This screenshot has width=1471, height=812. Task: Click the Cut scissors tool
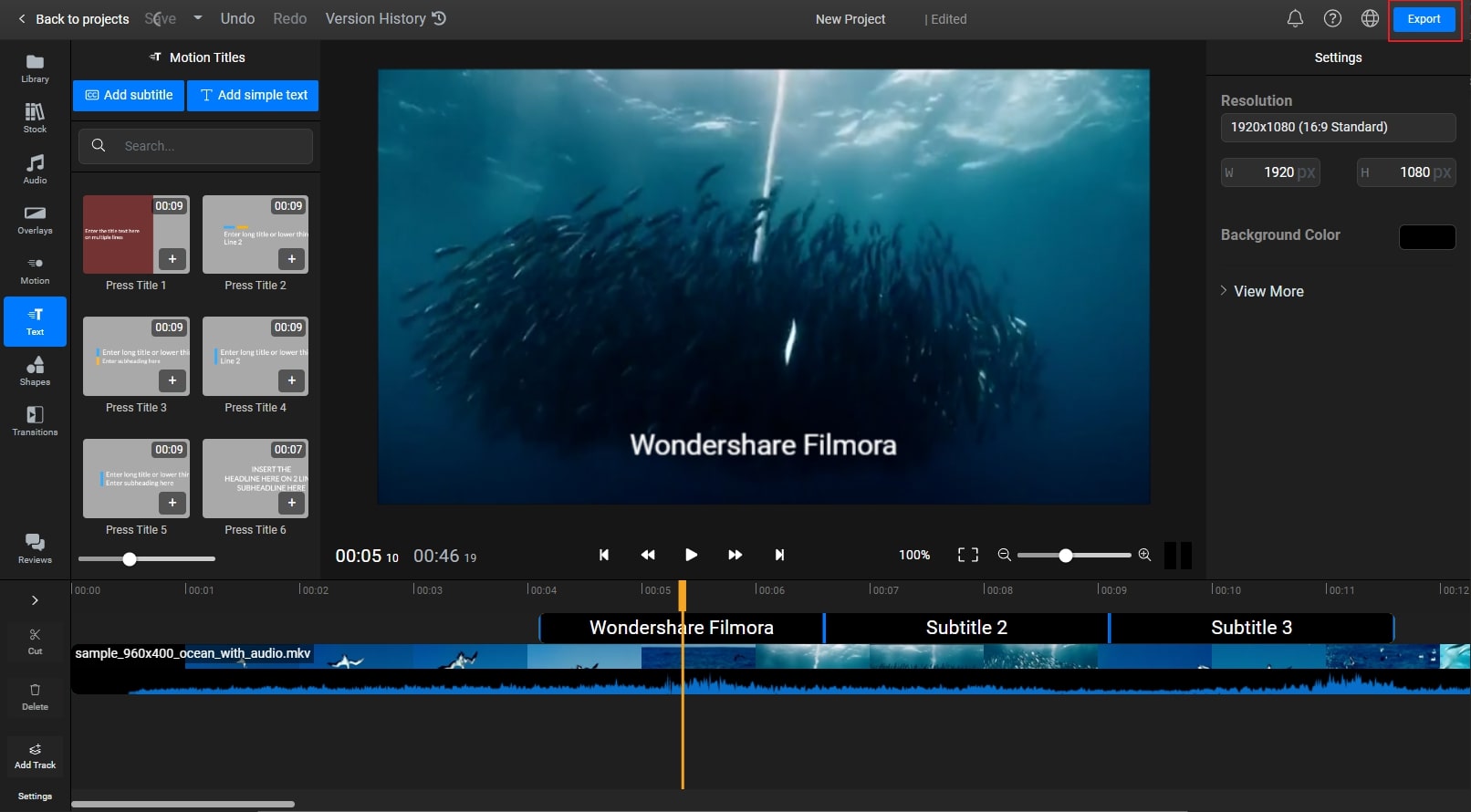[35, 641]
